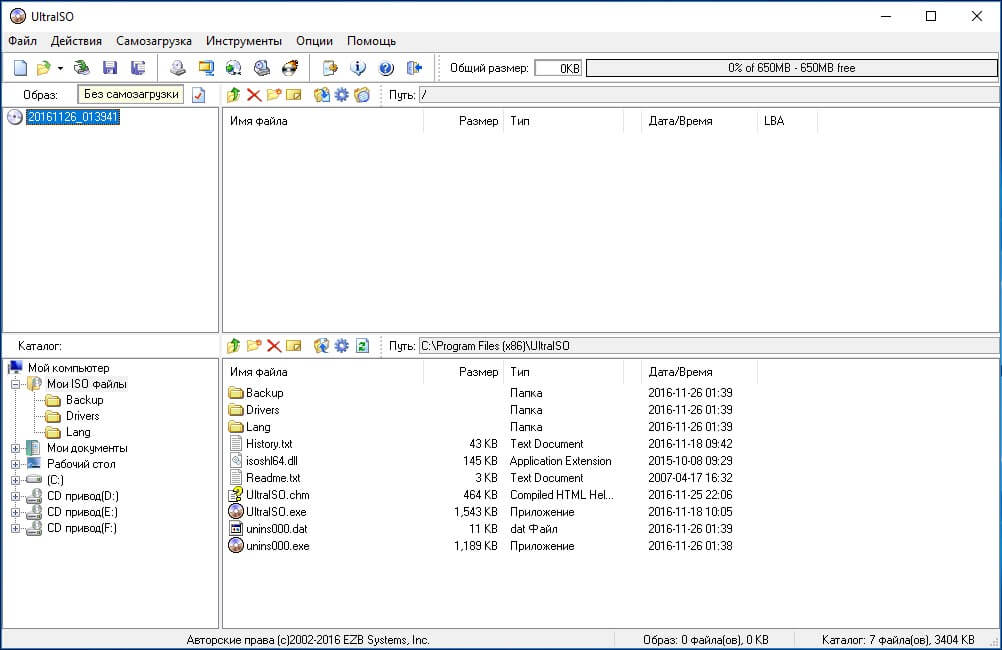The width and height of the screenshot is (1002, 650).
Task: Click the green Refresh icon in Каталог toolbar
Action: click(x=362, y=346)
